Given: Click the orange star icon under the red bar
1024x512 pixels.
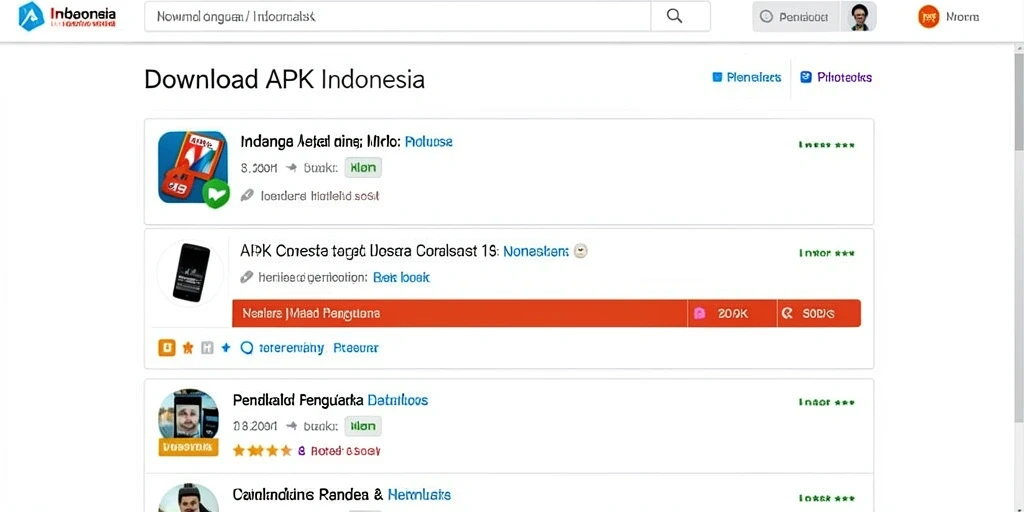Looking at the screenshot, I should click(x=187, y=348).
